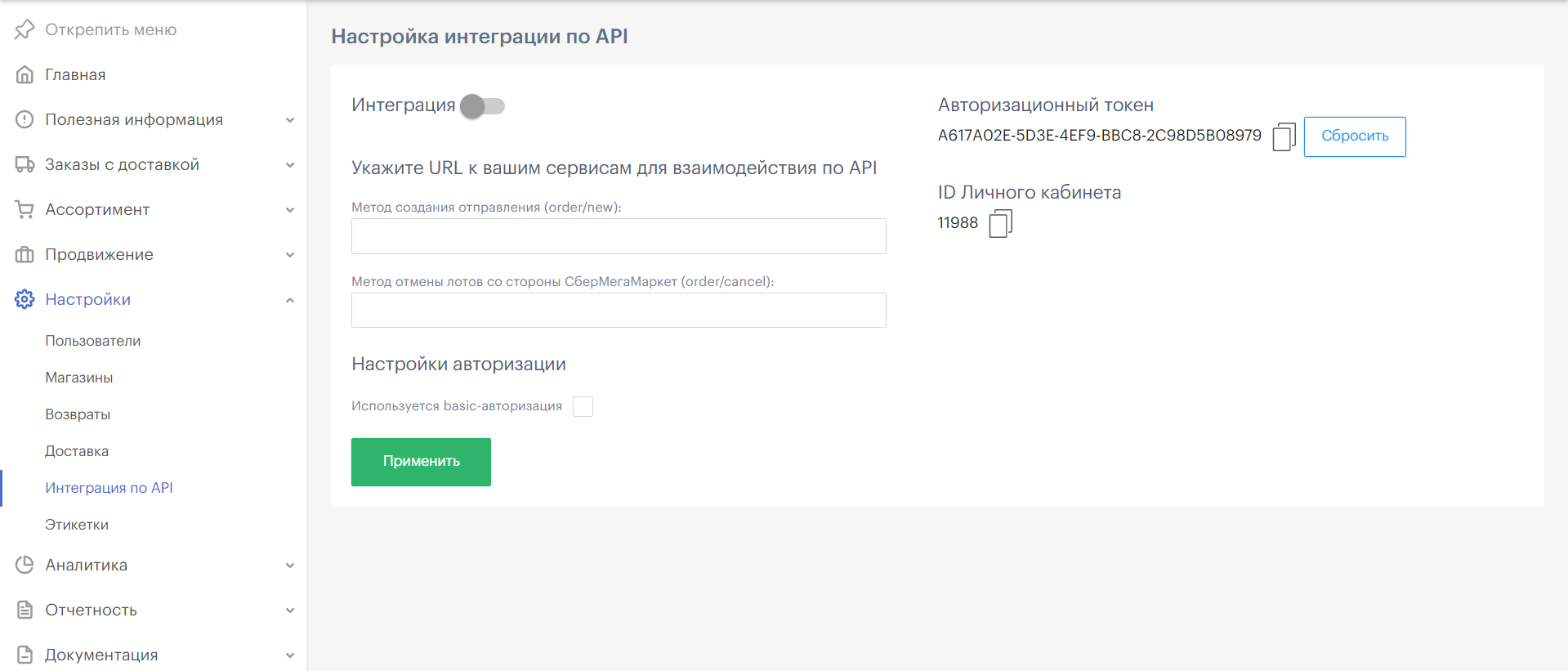This screenshot has width=1568, height=671.
Task: Click the cart icon beside Ассортимент
Action: (25, 209)
